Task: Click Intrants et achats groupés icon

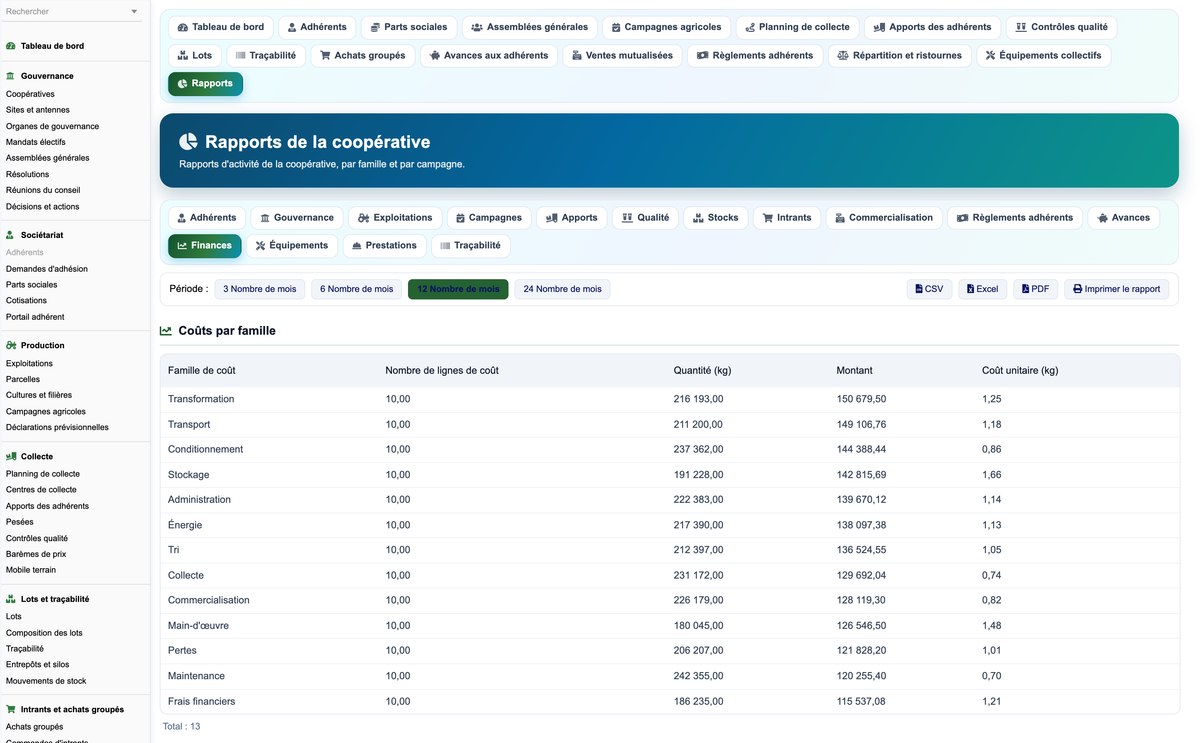Action: point(11,709)
